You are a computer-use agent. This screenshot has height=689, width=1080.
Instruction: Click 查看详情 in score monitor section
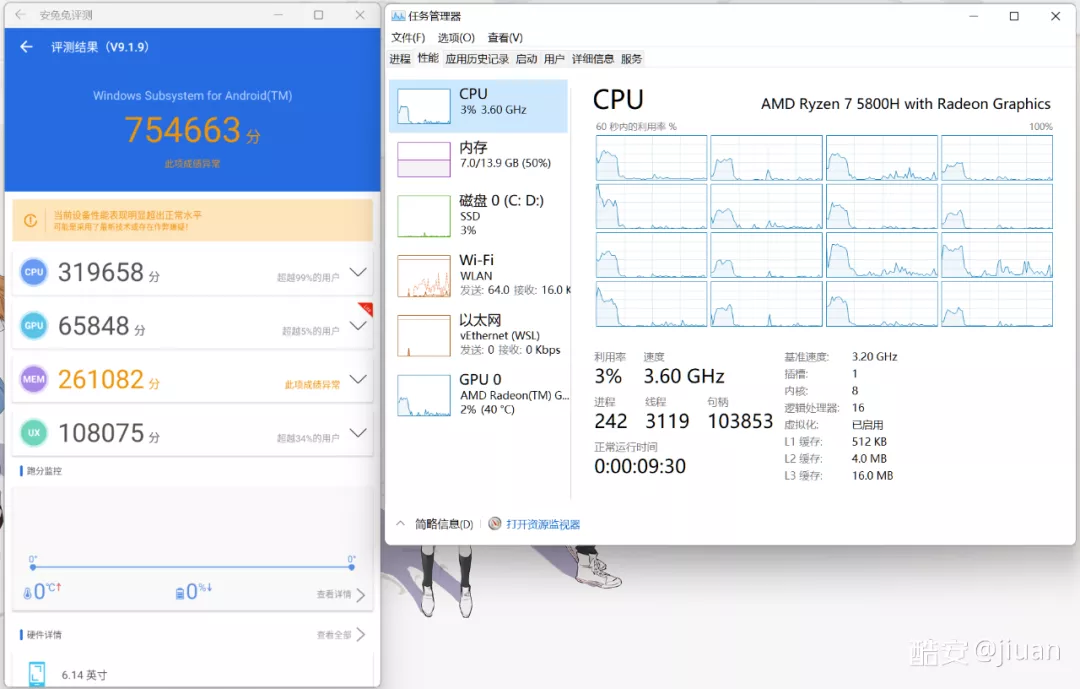[334, 594]
